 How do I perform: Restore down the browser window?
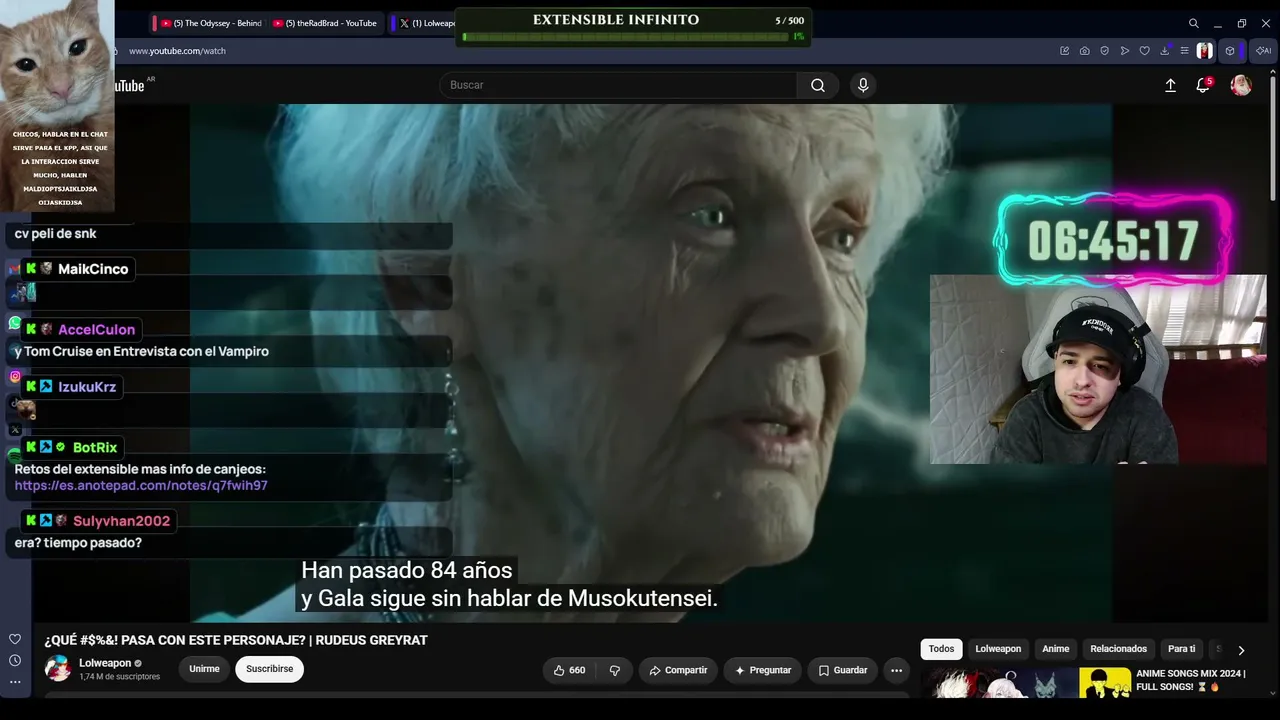click(1241, 23)
